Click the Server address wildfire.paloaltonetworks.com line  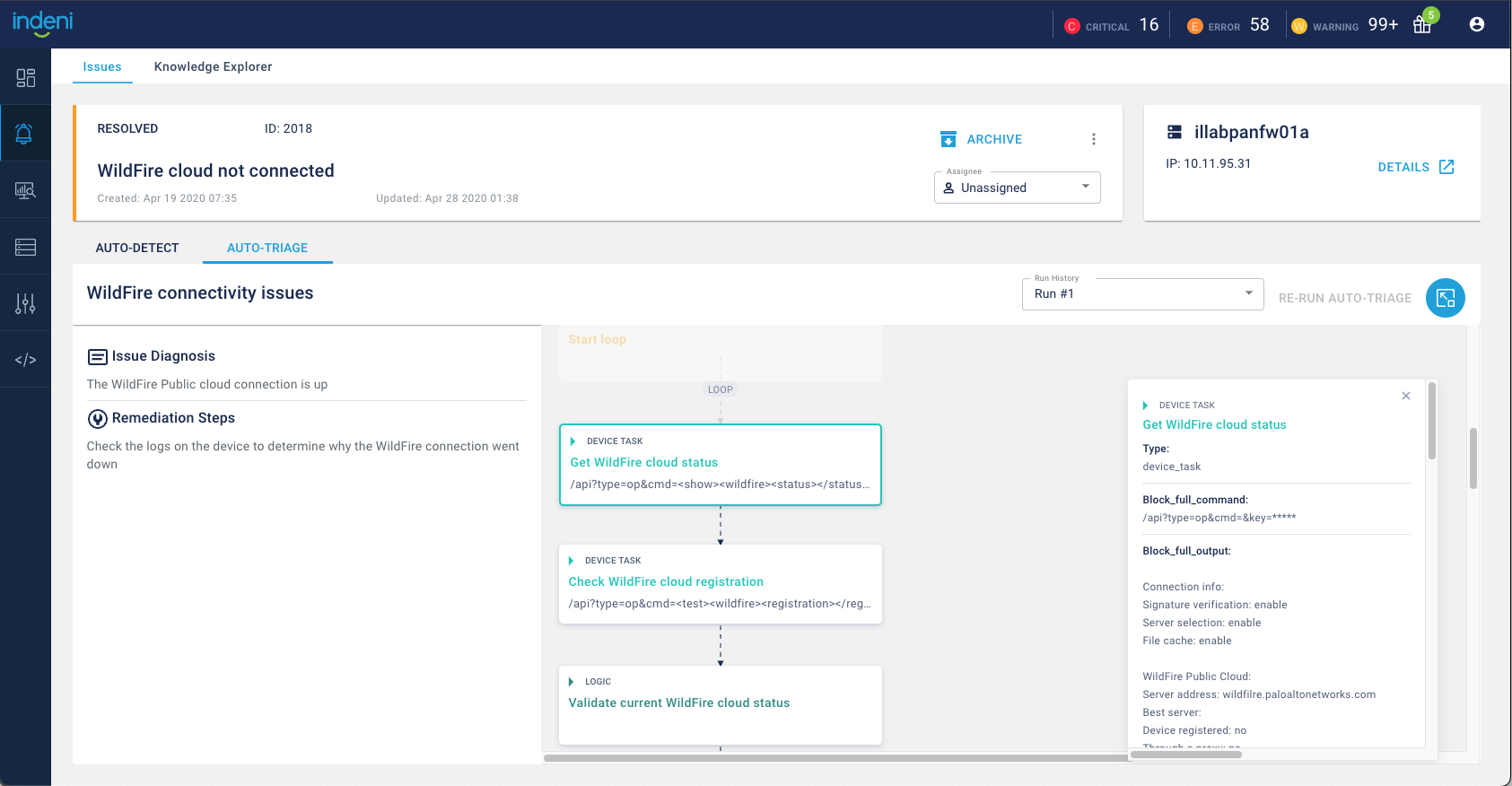pyautogui.click(x=1259, y=694)
